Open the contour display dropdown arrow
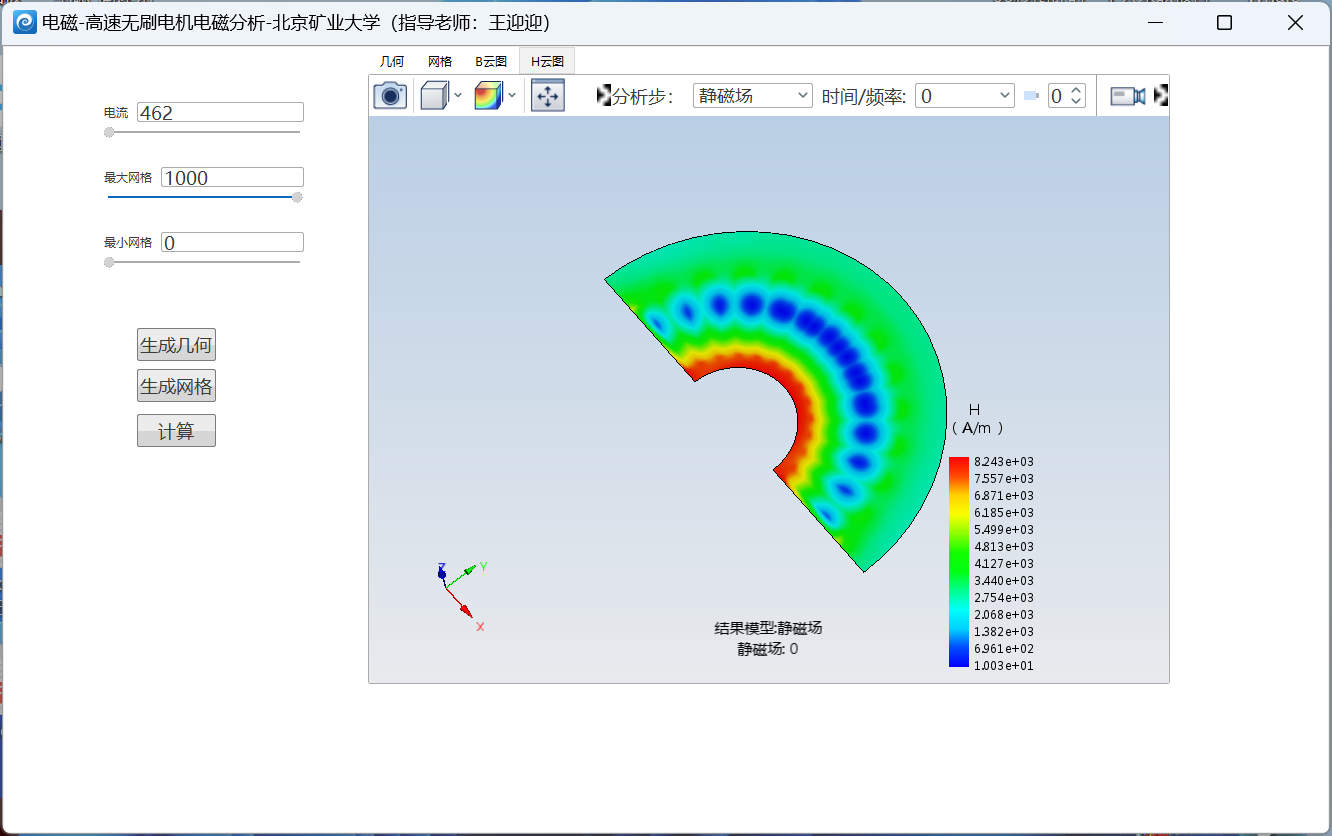Image resolution: width=1332 pixels, height=836 pixels. click(x=512, y=96)
